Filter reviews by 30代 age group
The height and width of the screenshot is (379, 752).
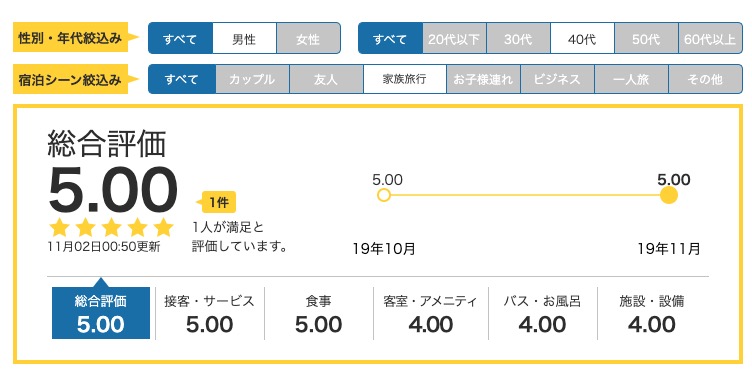[518, 38]
